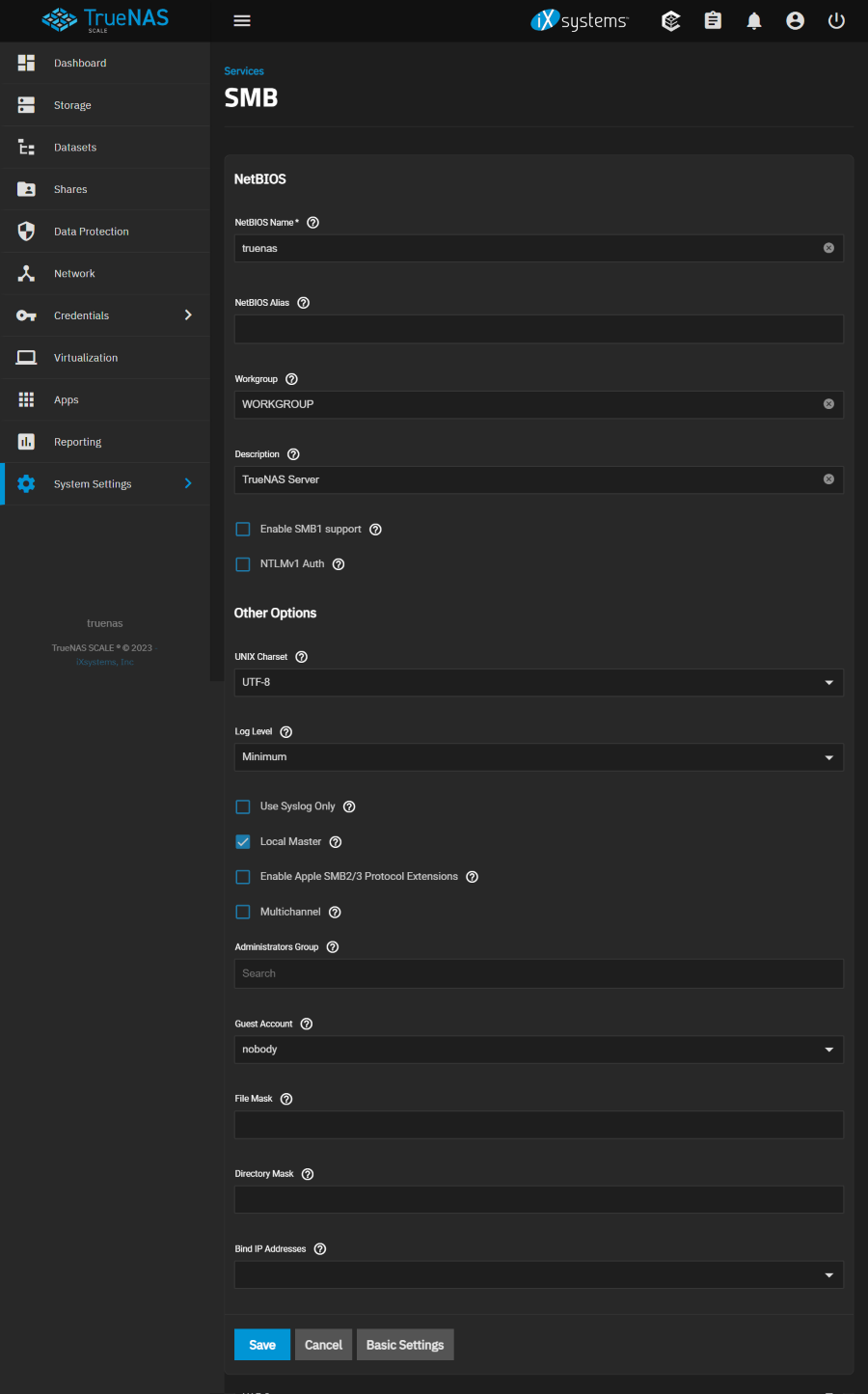Clear the NetBIOS Name field
The image size is (868, 1394).
[828, 248]
